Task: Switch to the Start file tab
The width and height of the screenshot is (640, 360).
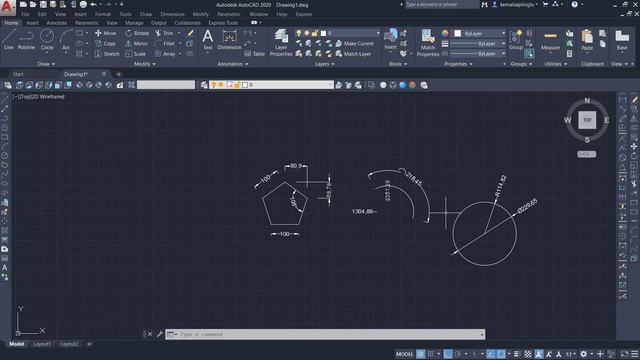Action: pos(18,74)
